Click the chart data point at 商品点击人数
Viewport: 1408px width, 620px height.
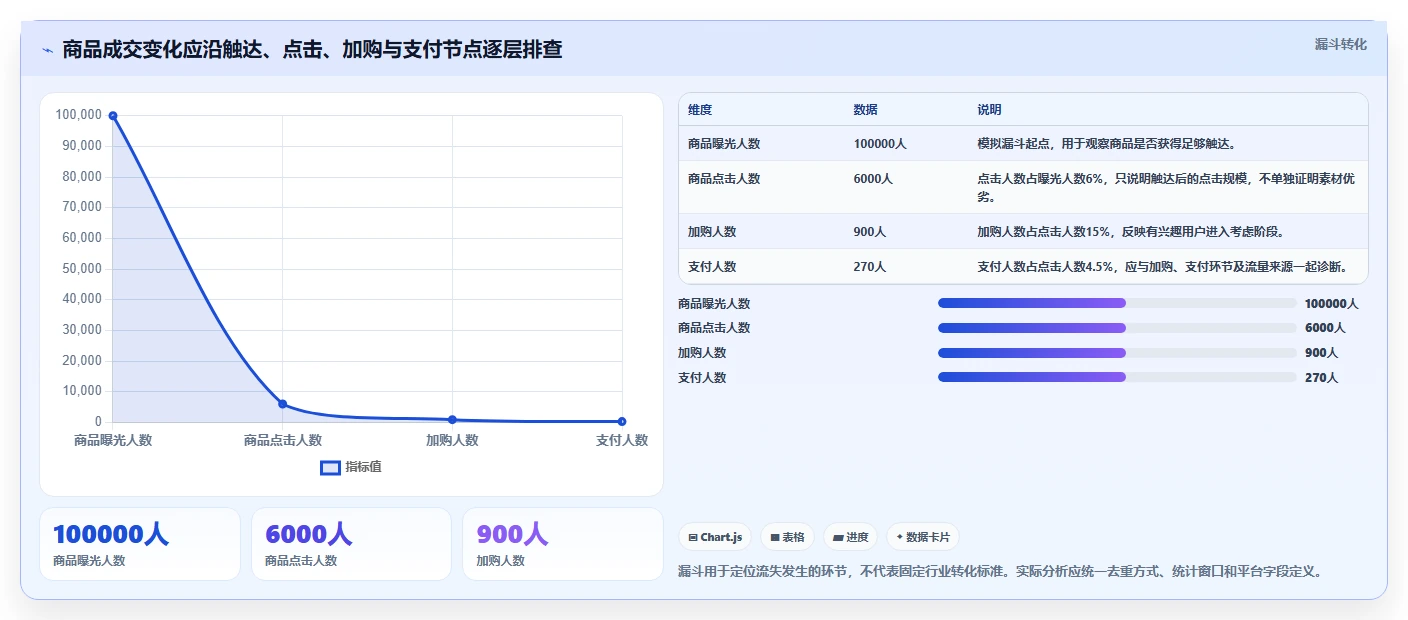pyautogui.click(x=283, y=404)
